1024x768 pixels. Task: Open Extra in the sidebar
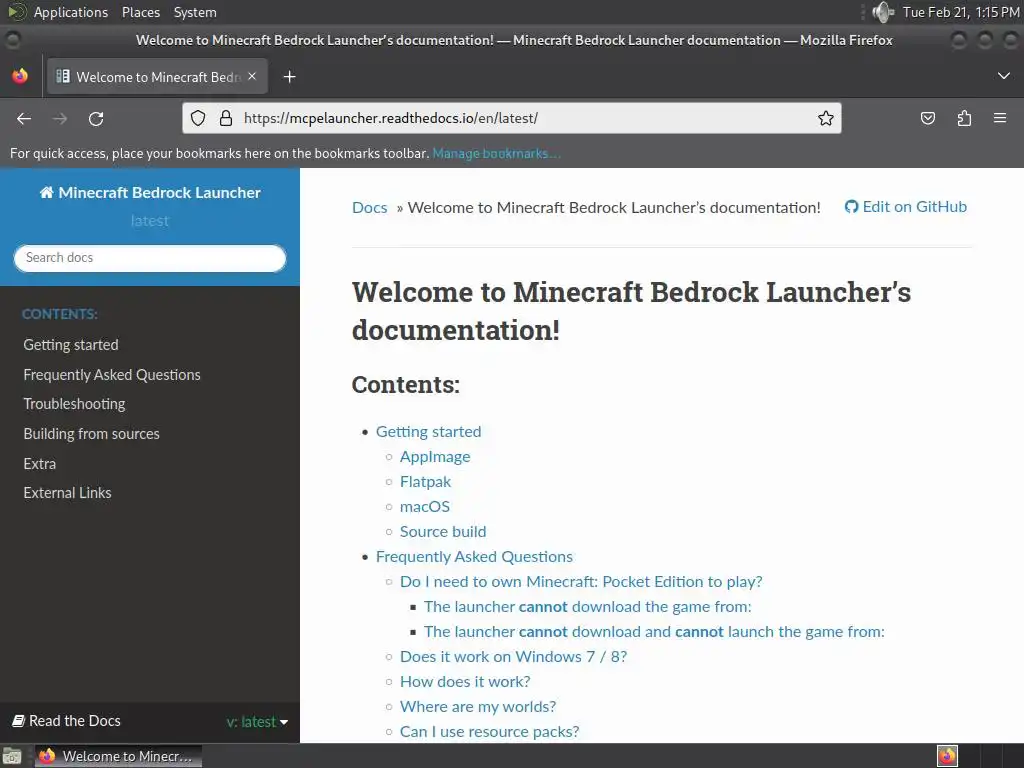point(40,464)
